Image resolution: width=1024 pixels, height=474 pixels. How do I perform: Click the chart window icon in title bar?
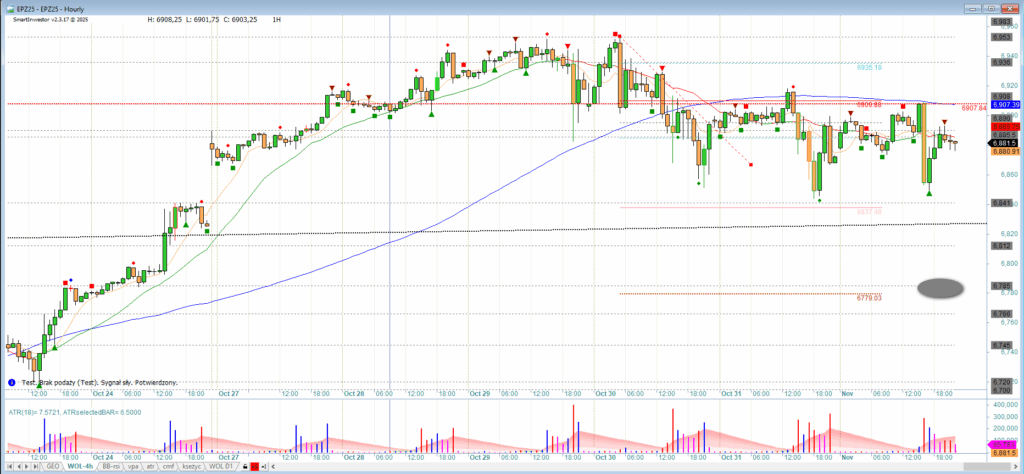click(x=7, y=6)
